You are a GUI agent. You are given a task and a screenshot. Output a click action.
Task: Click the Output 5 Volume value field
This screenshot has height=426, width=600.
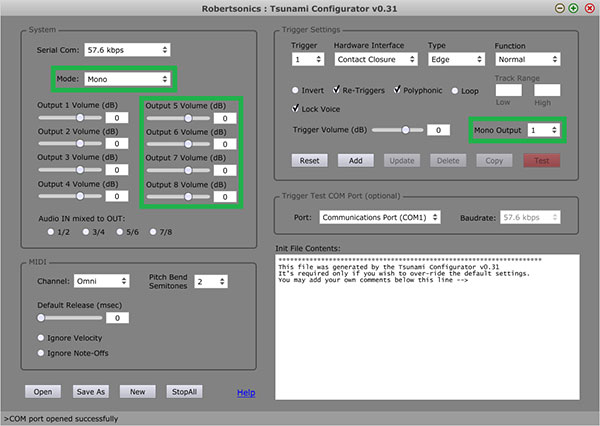click(x=225, y=119)
